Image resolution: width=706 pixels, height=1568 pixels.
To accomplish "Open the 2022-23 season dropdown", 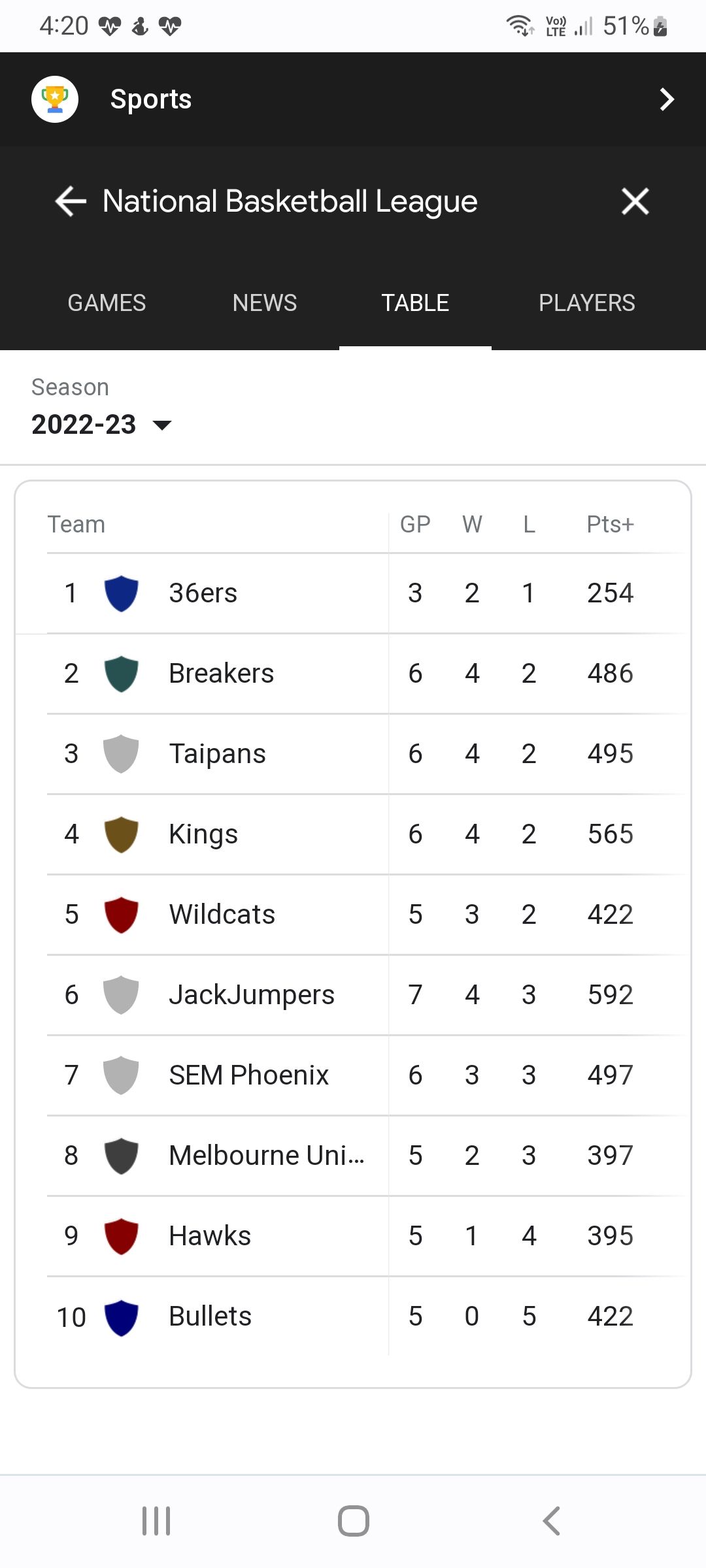I will pos(101,425).
